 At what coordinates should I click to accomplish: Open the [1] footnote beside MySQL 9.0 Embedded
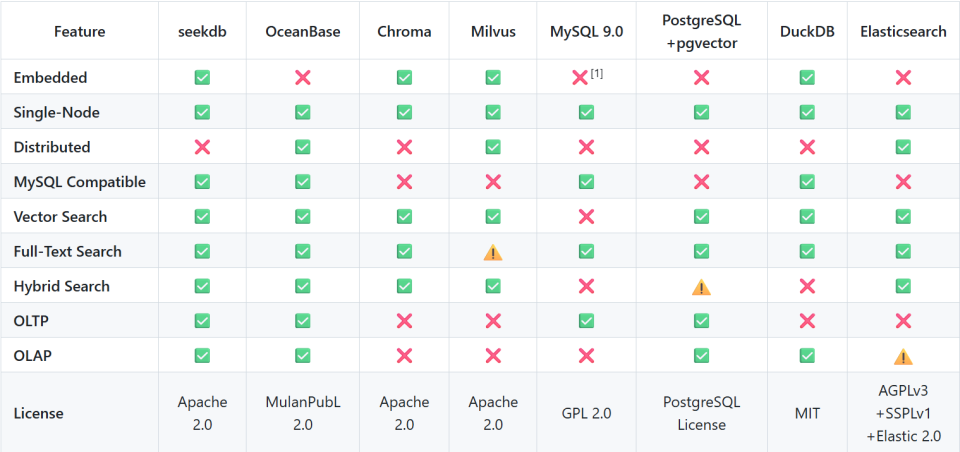[596, 71]
